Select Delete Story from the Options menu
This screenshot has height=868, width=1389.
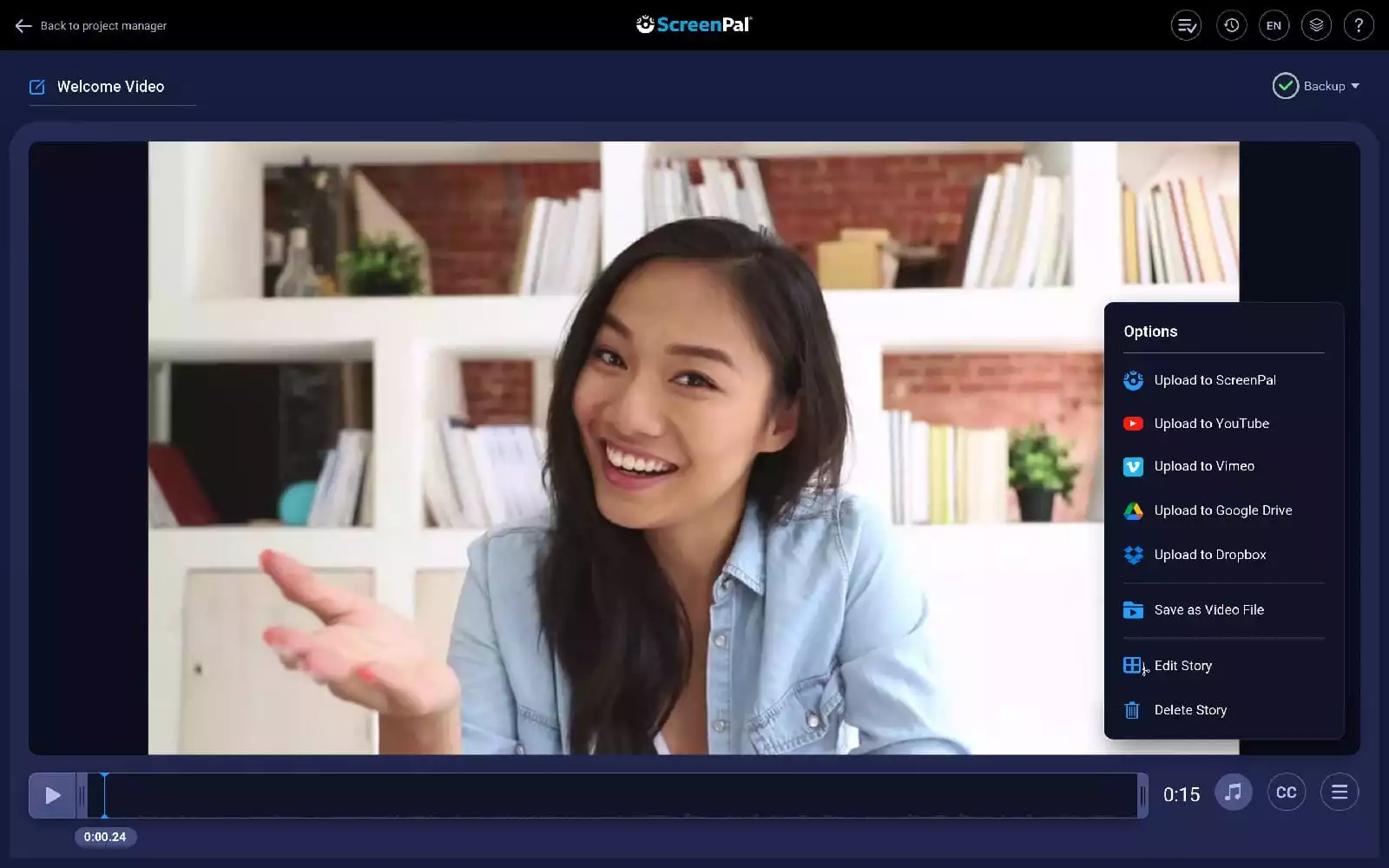tap(1190, 709)
